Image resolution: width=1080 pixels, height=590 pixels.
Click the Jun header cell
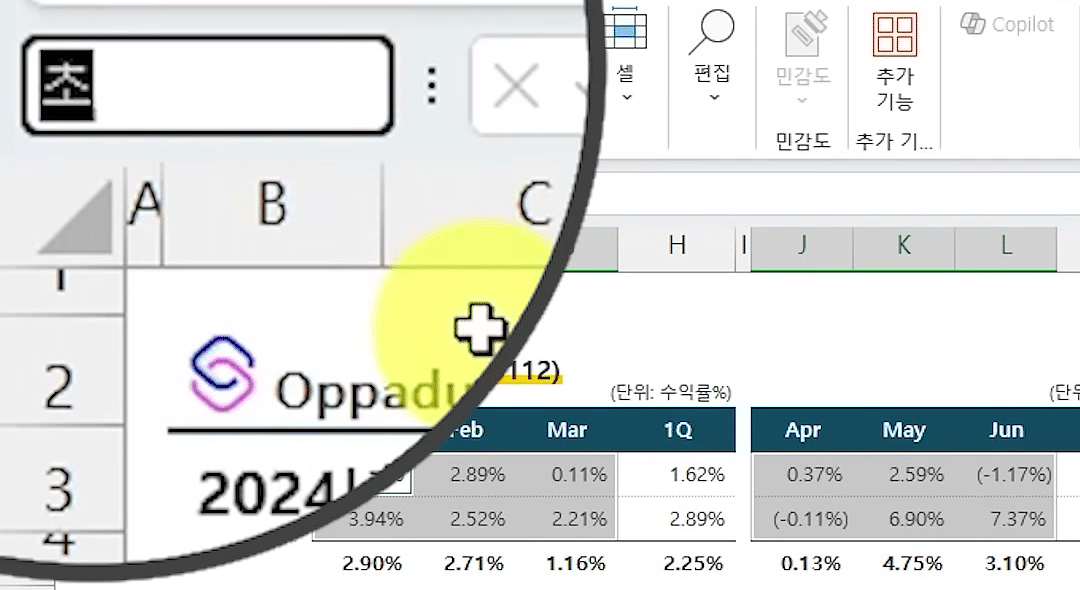coord(1006,430)
